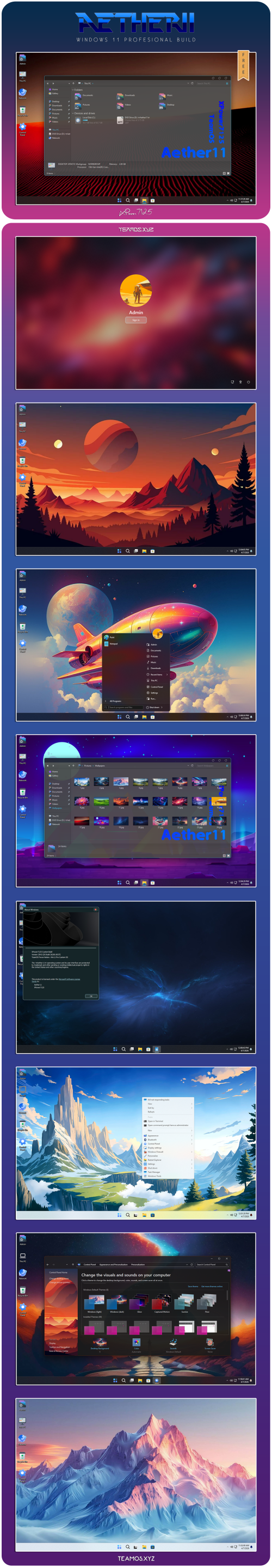
Task: Open Desktop Background in Personalization window
Action: pyautogui.click(x=100, y=1345)
